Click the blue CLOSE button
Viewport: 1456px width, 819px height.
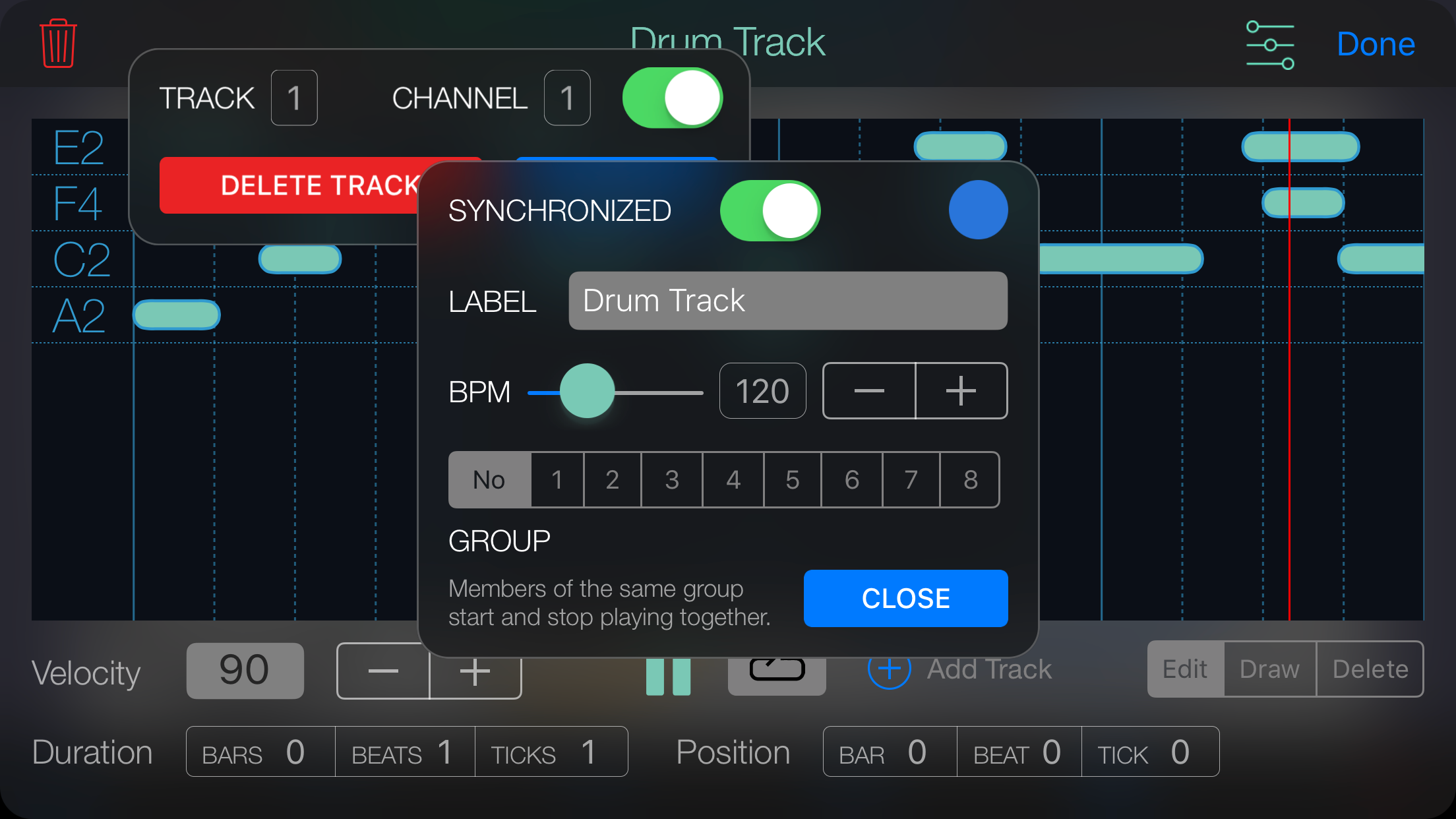point(905,598)
